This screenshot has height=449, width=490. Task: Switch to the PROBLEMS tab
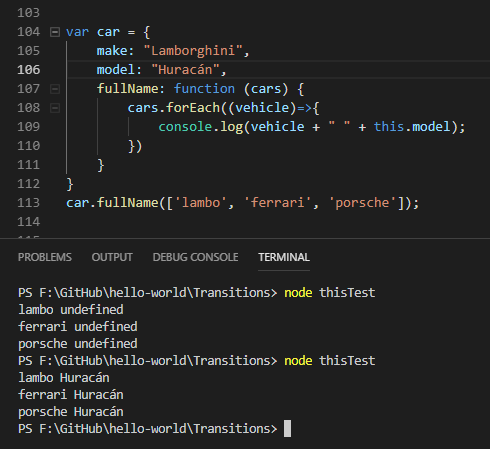point(45,257)
